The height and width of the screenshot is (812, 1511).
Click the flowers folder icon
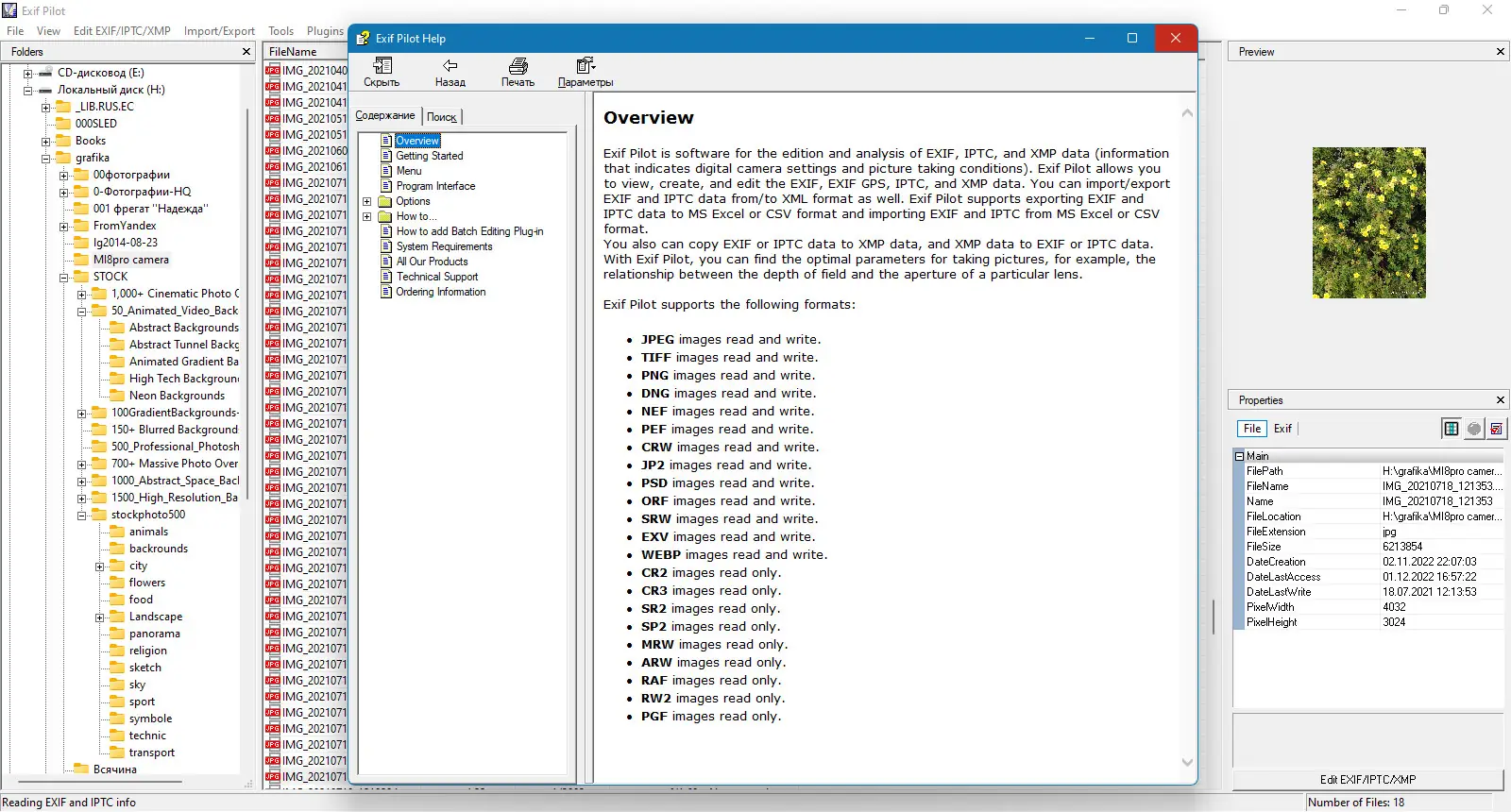pos(117,583)
